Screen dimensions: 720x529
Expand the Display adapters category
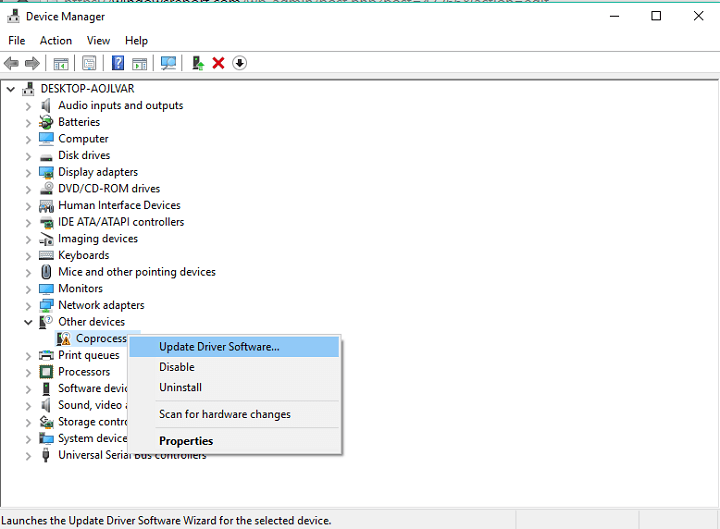[x=28, y=173]
